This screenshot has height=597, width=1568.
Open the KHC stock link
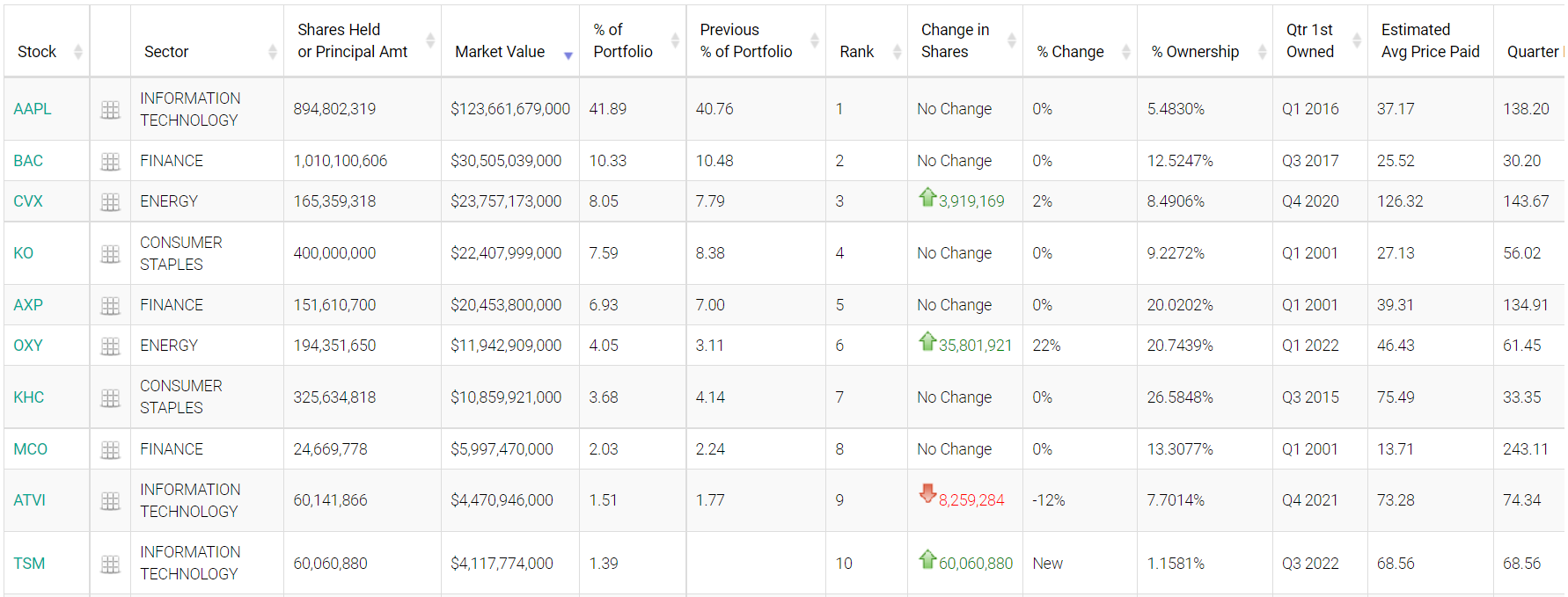[x=29, y=397]
